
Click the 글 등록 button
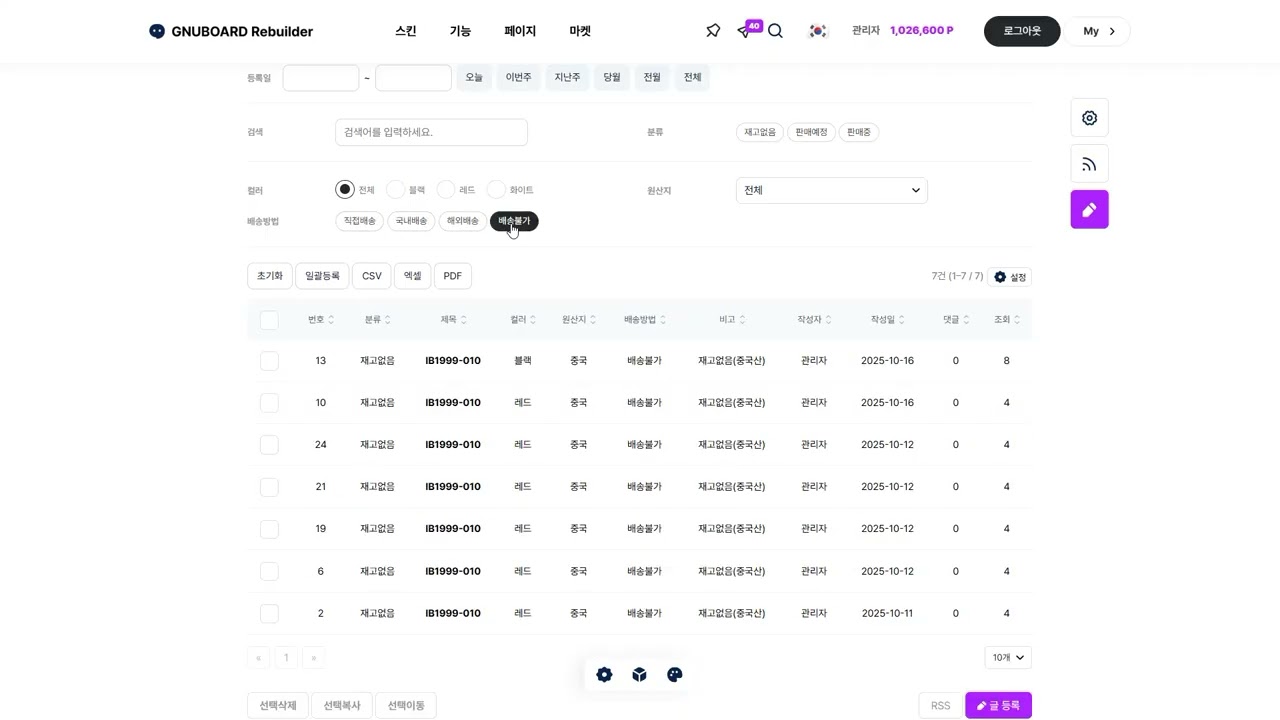pos(998,705)
